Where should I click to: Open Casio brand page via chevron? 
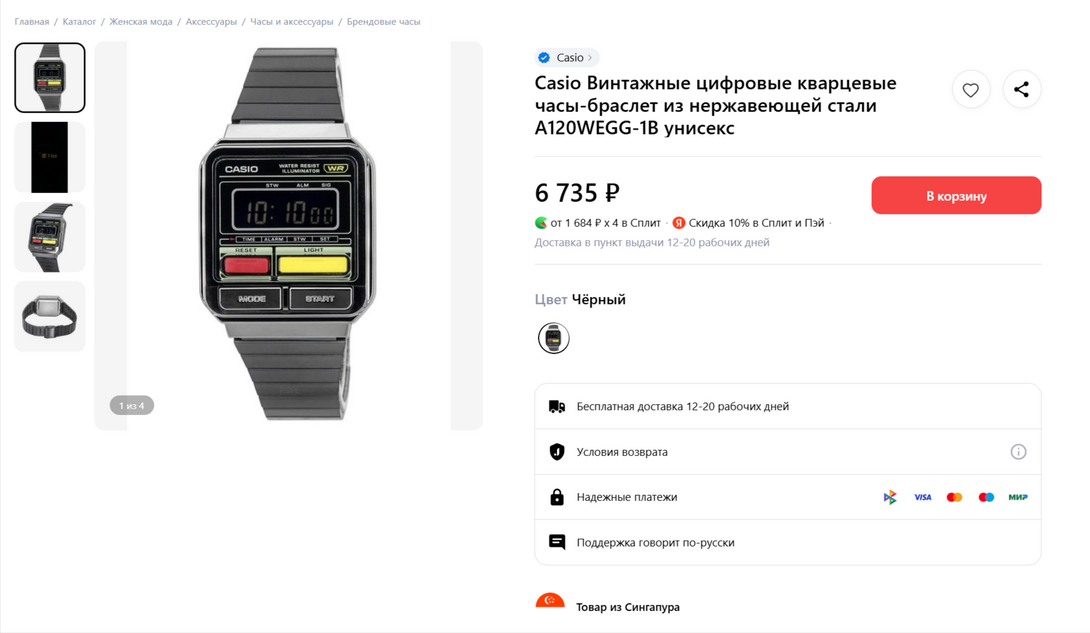point(589,58)
